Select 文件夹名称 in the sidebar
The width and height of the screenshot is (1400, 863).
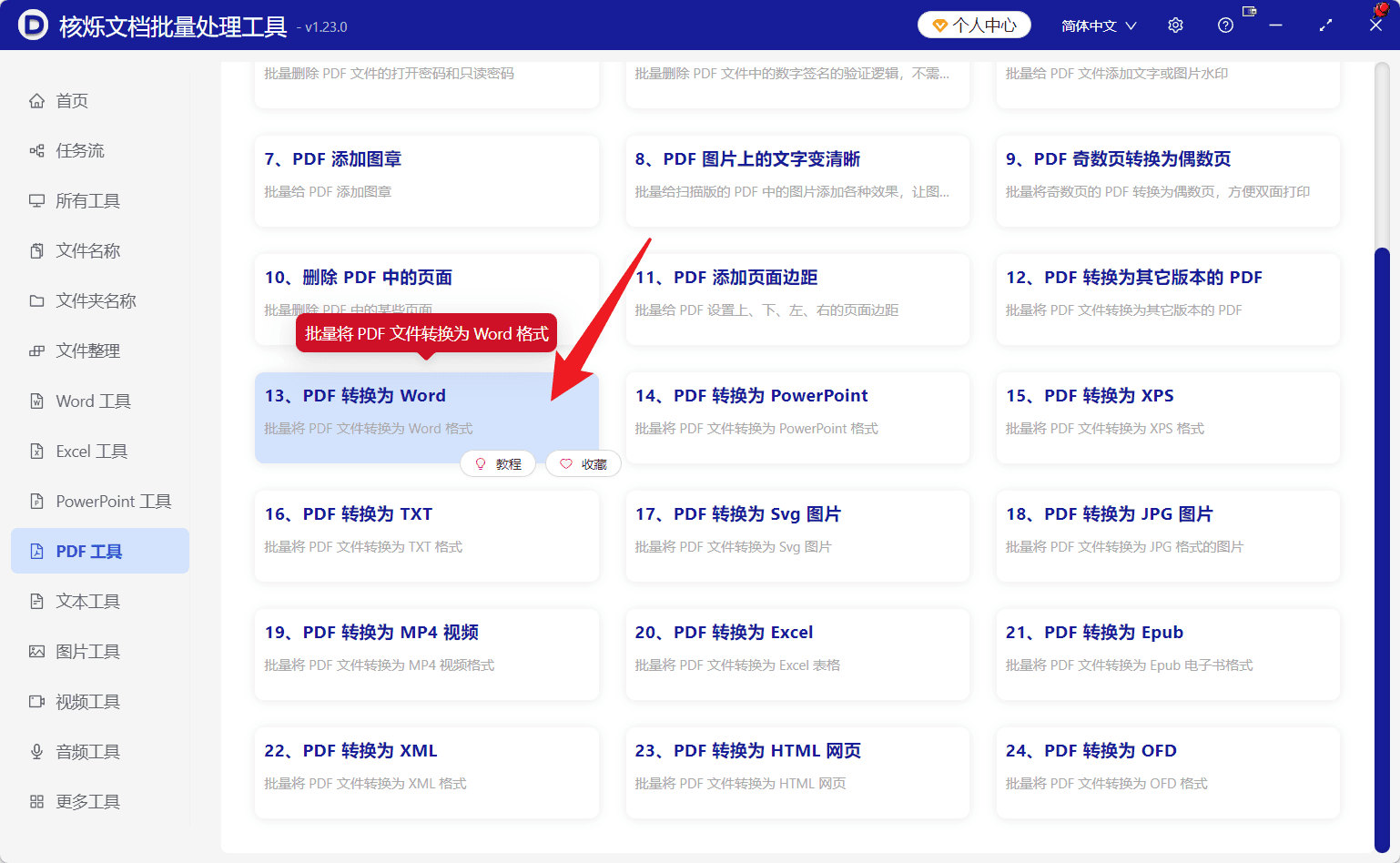[x=100, y=301]
